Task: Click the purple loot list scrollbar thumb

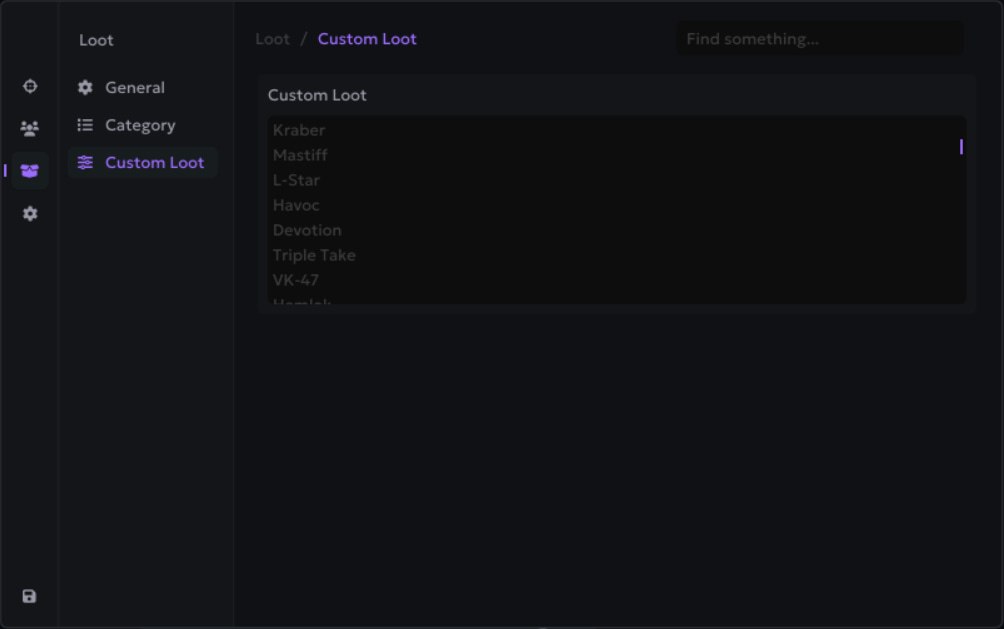Action: pos(961,147)
